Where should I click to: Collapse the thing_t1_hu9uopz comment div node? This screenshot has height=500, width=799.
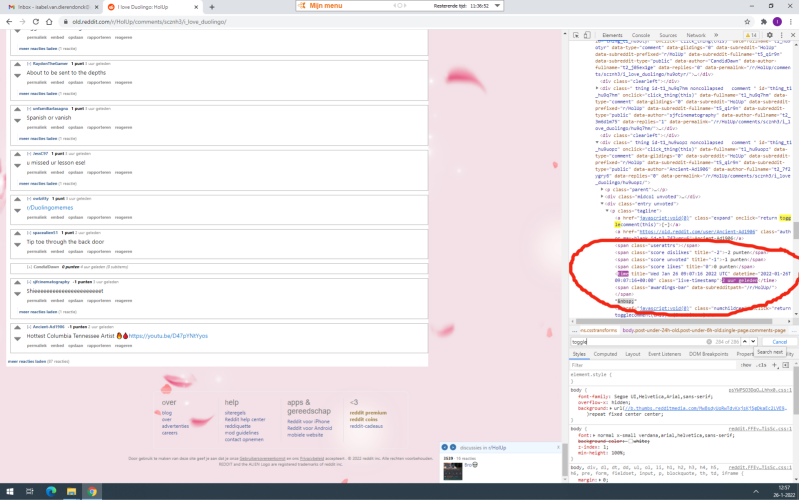(597, 143)
